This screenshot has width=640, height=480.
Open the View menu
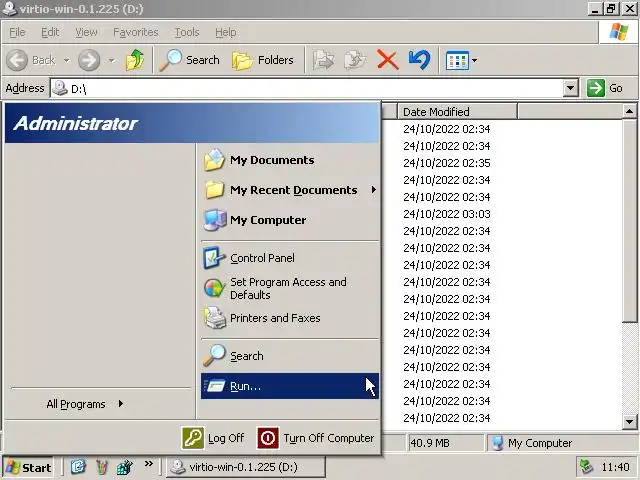(x=86, y=32)
